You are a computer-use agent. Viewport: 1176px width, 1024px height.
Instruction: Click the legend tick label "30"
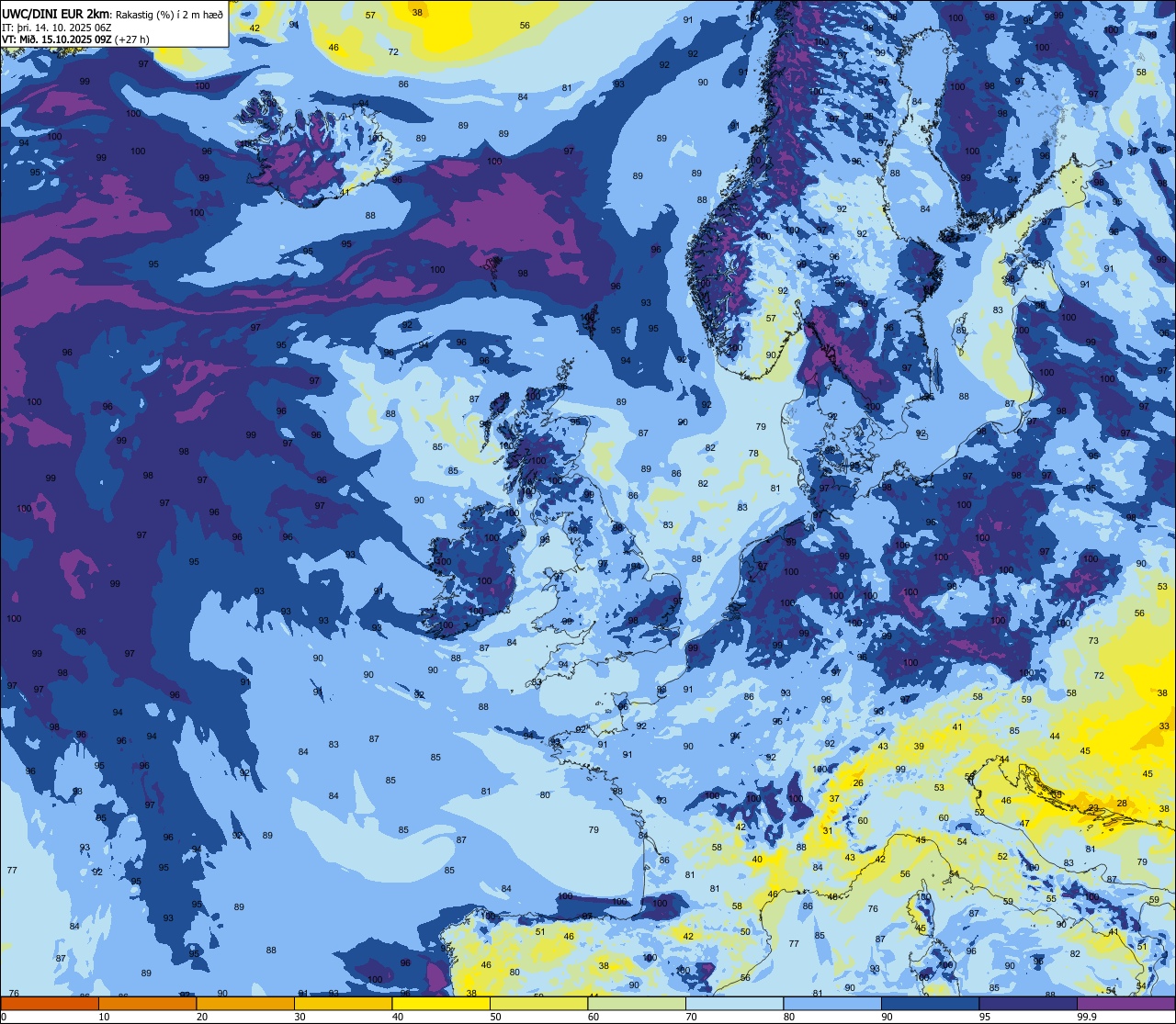[300, 1017]
